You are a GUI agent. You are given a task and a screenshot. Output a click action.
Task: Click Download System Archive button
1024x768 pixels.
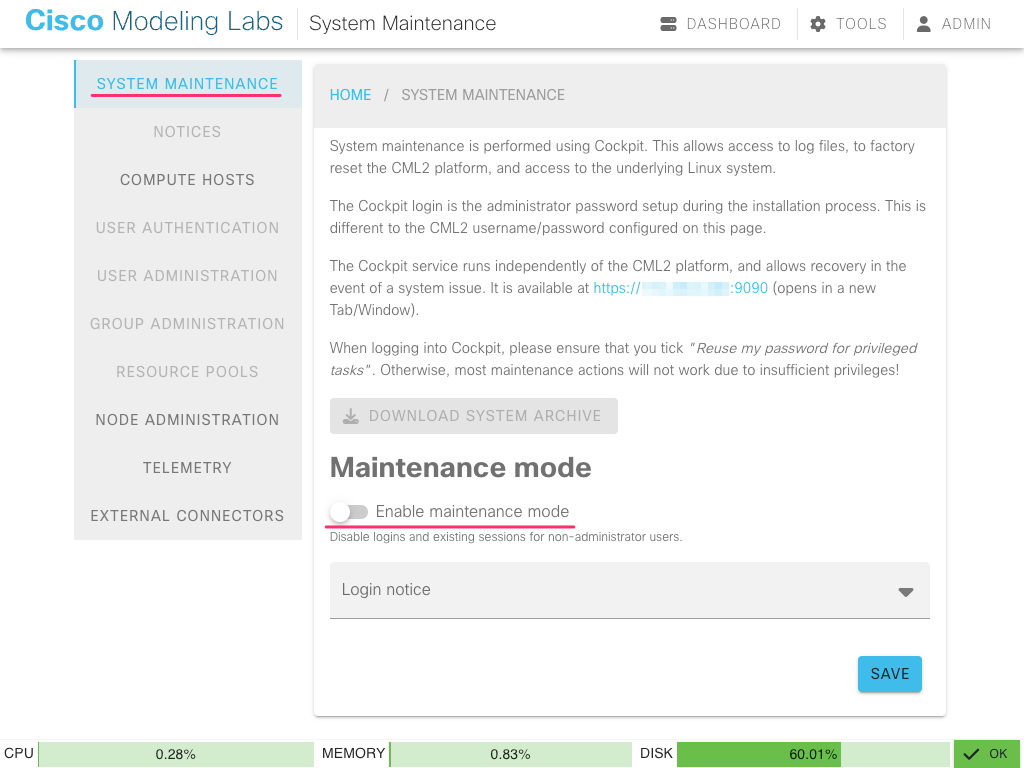[x=473, y=416]
